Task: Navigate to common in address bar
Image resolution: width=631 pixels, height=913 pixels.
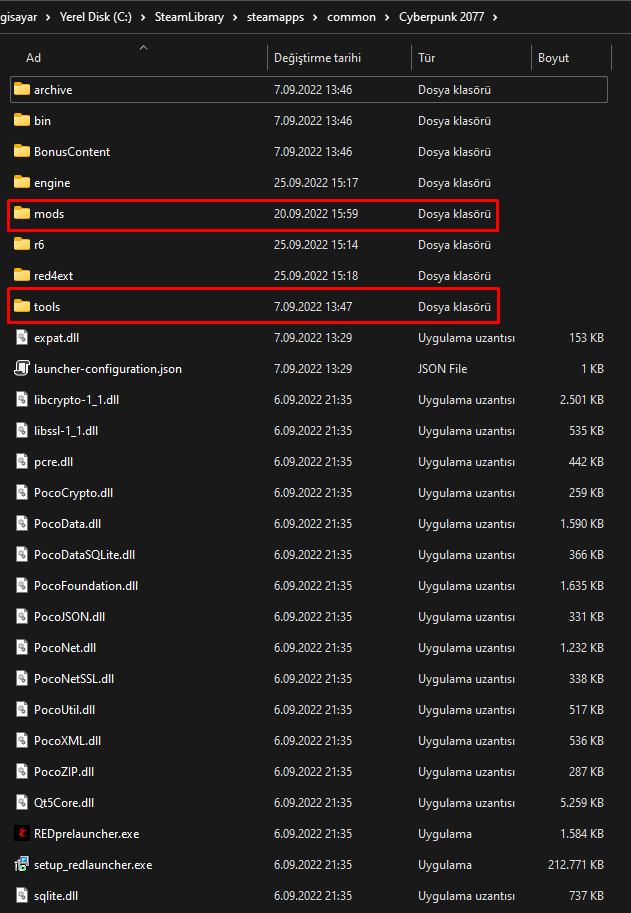Action: (351, 17)
